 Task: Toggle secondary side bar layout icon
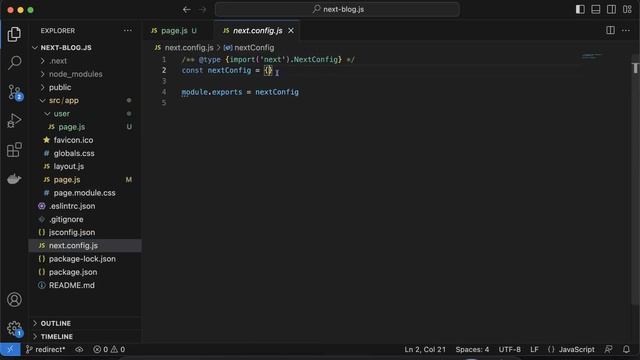click(611, 9)
